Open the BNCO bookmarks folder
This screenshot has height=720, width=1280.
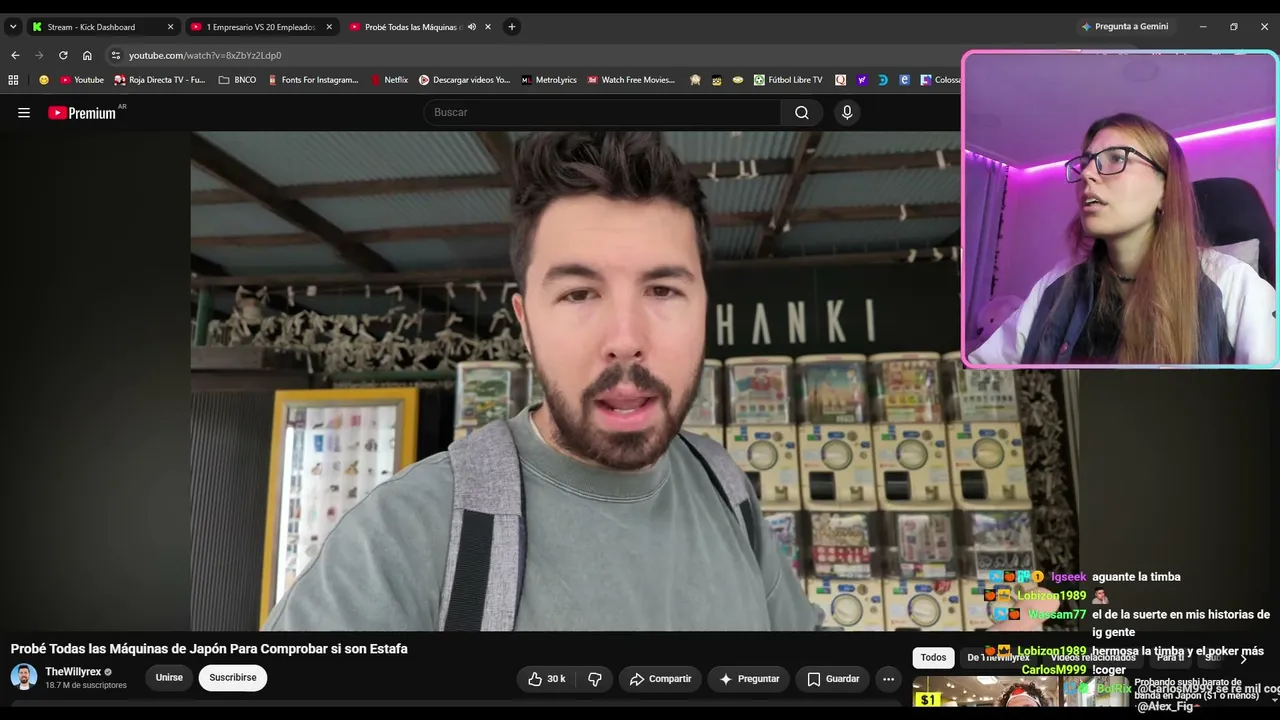pyautogui.click(x=237, y=80)
